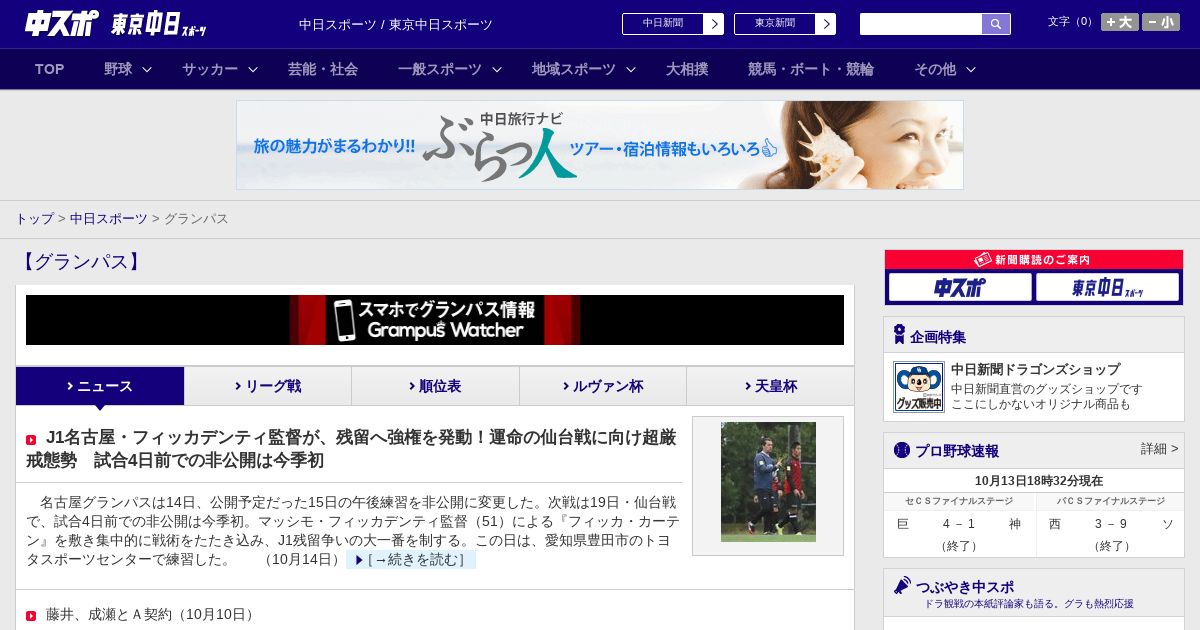
Task: Expand 地域スポーツ navigation dropdown
Action: click(x=584, y=69)
